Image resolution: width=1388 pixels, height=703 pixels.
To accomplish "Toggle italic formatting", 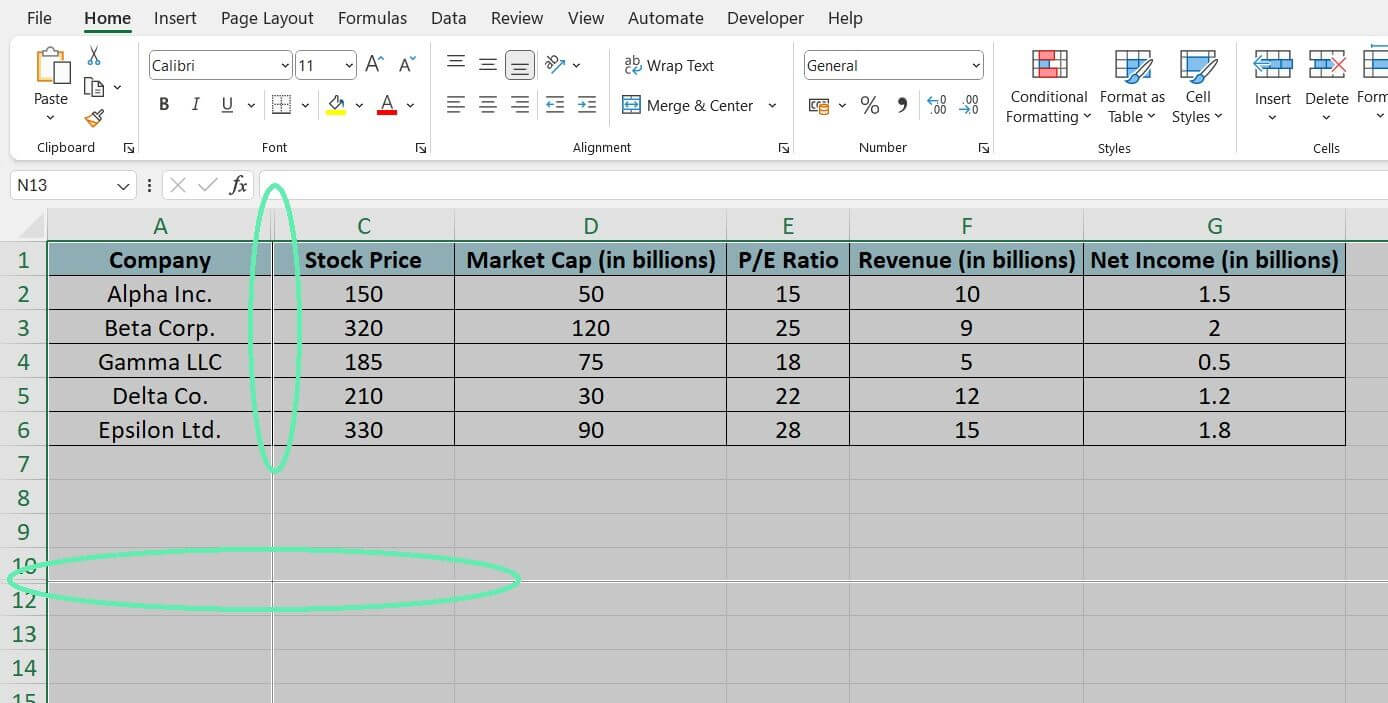I will (x=196, y=104).
